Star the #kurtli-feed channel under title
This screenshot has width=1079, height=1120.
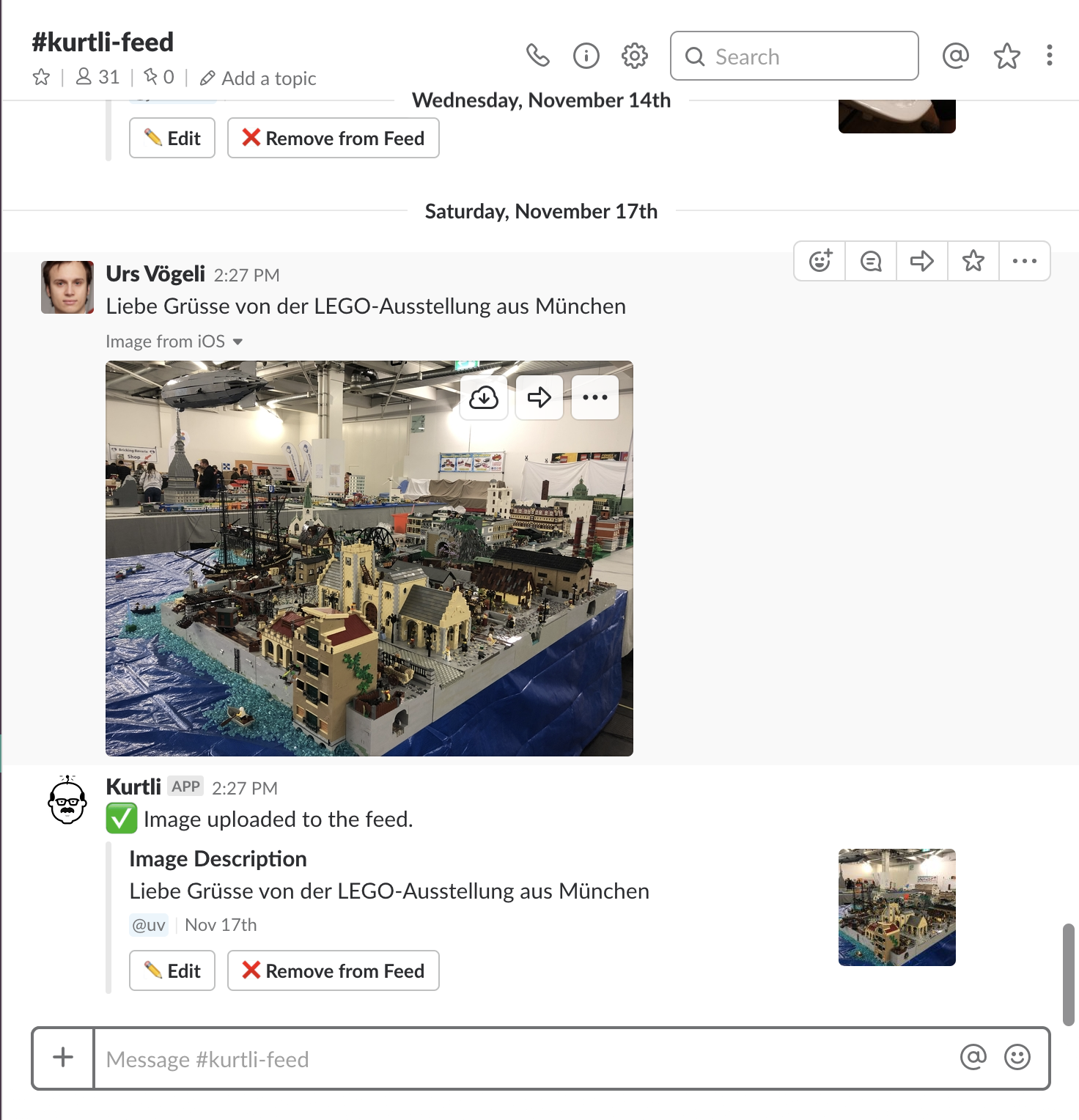point(42,78)
